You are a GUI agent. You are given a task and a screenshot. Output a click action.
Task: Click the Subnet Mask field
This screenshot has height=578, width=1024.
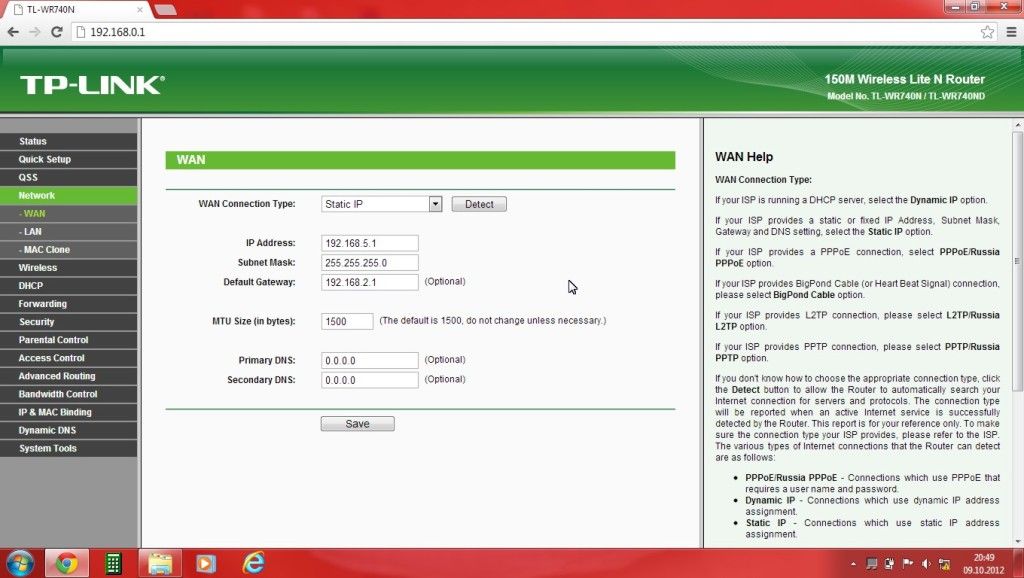pyautogui.click(x=370, y=263)
